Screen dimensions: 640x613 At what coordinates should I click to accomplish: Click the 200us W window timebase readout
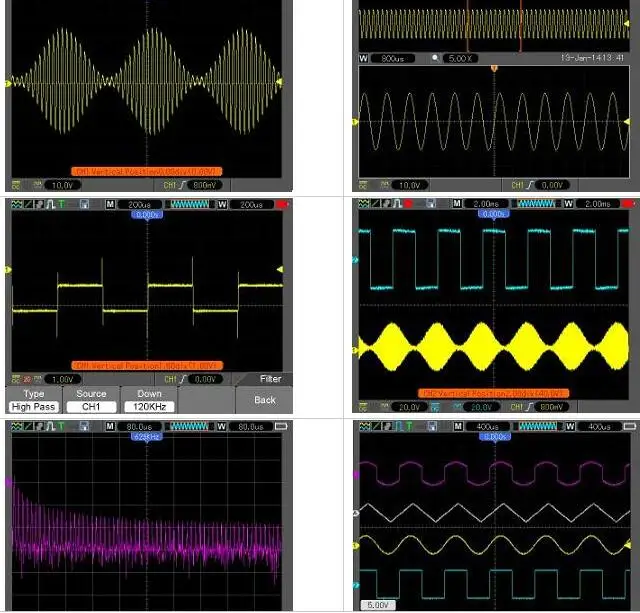coord(251,204)
